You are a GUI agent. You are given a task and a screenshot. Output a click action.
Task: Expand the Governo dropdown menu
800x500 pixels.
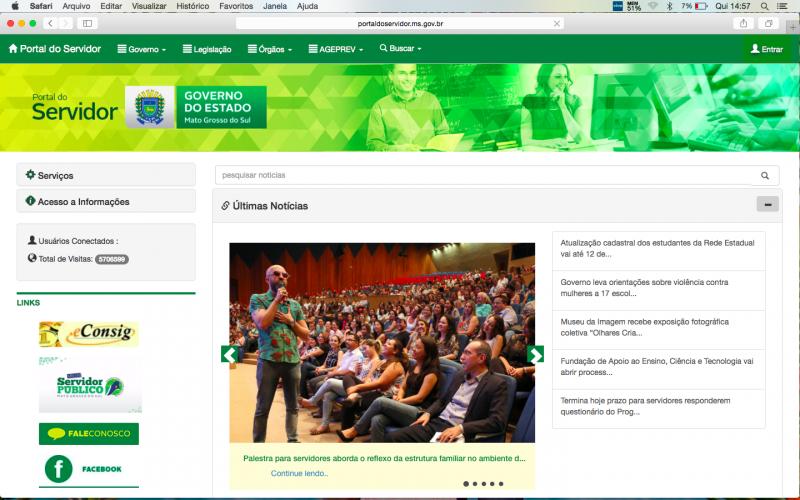click(141, 49)
